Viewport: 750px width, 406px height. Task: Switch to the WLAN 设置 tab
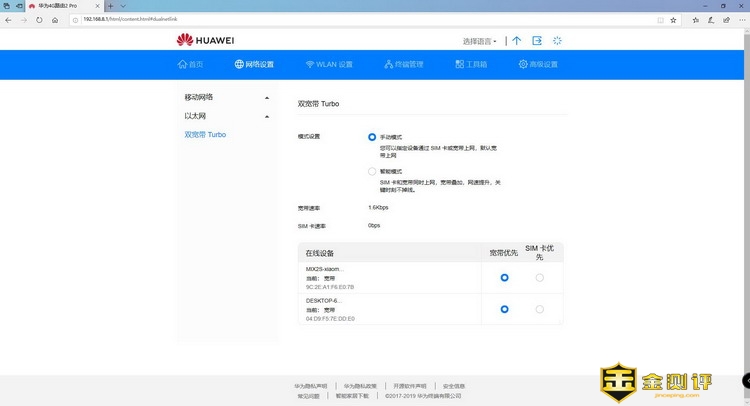point(329,64)
